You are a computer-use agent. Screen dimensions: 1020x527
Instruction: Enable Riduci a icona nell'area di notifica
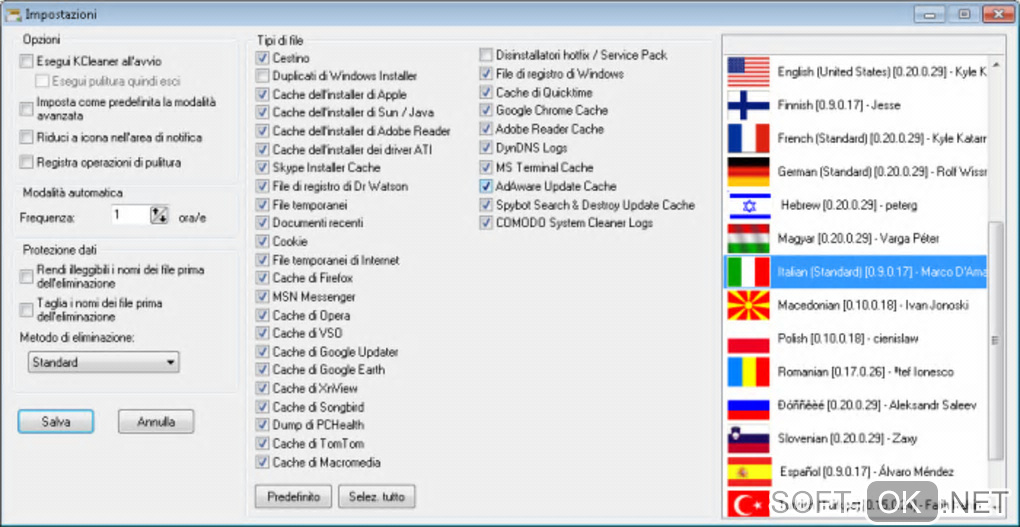pyautogui.click(x=26, y=137)
